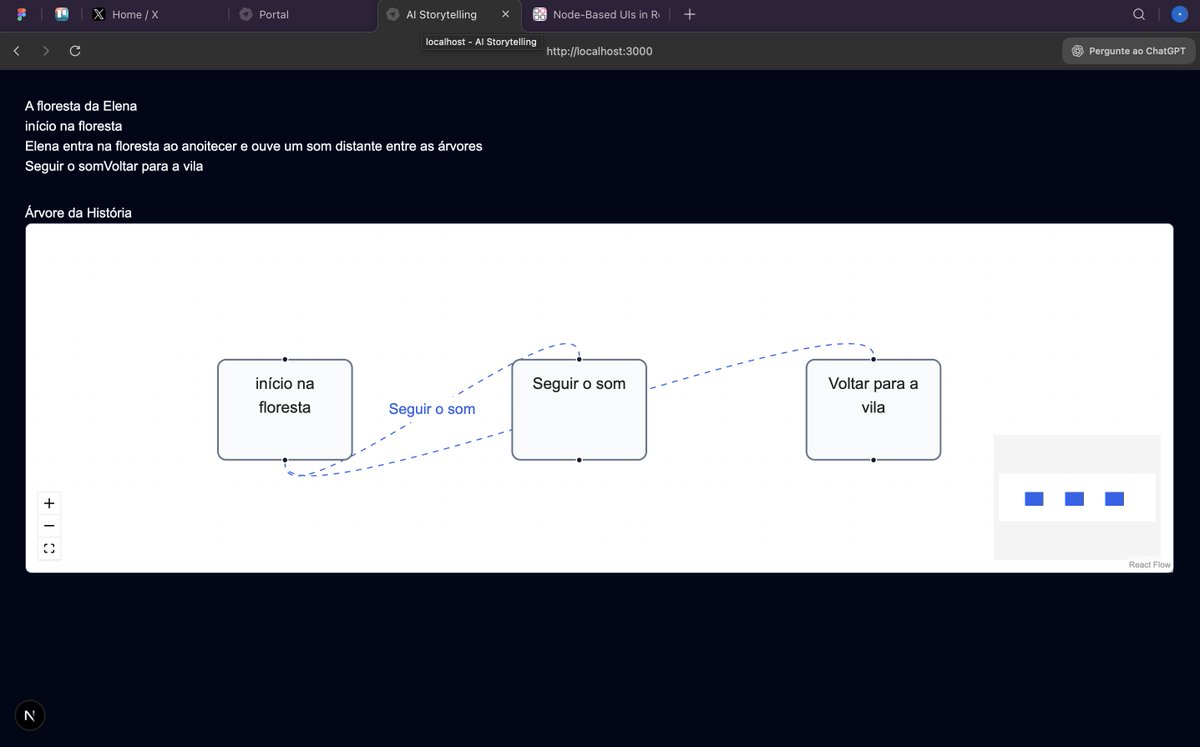The height and width of the screenshot is (747, 1200).
Task: Select the 'Seguir o som' node
Action: point(579,410)
